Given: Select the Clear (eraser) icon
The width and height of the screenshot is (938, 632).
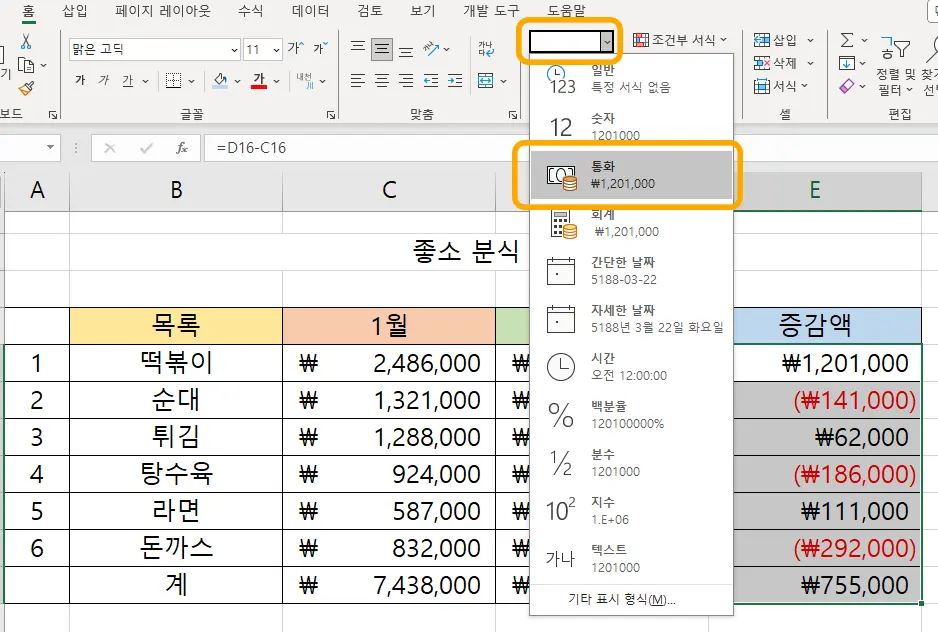Looking at the screenshot, I should pos(845,87).
